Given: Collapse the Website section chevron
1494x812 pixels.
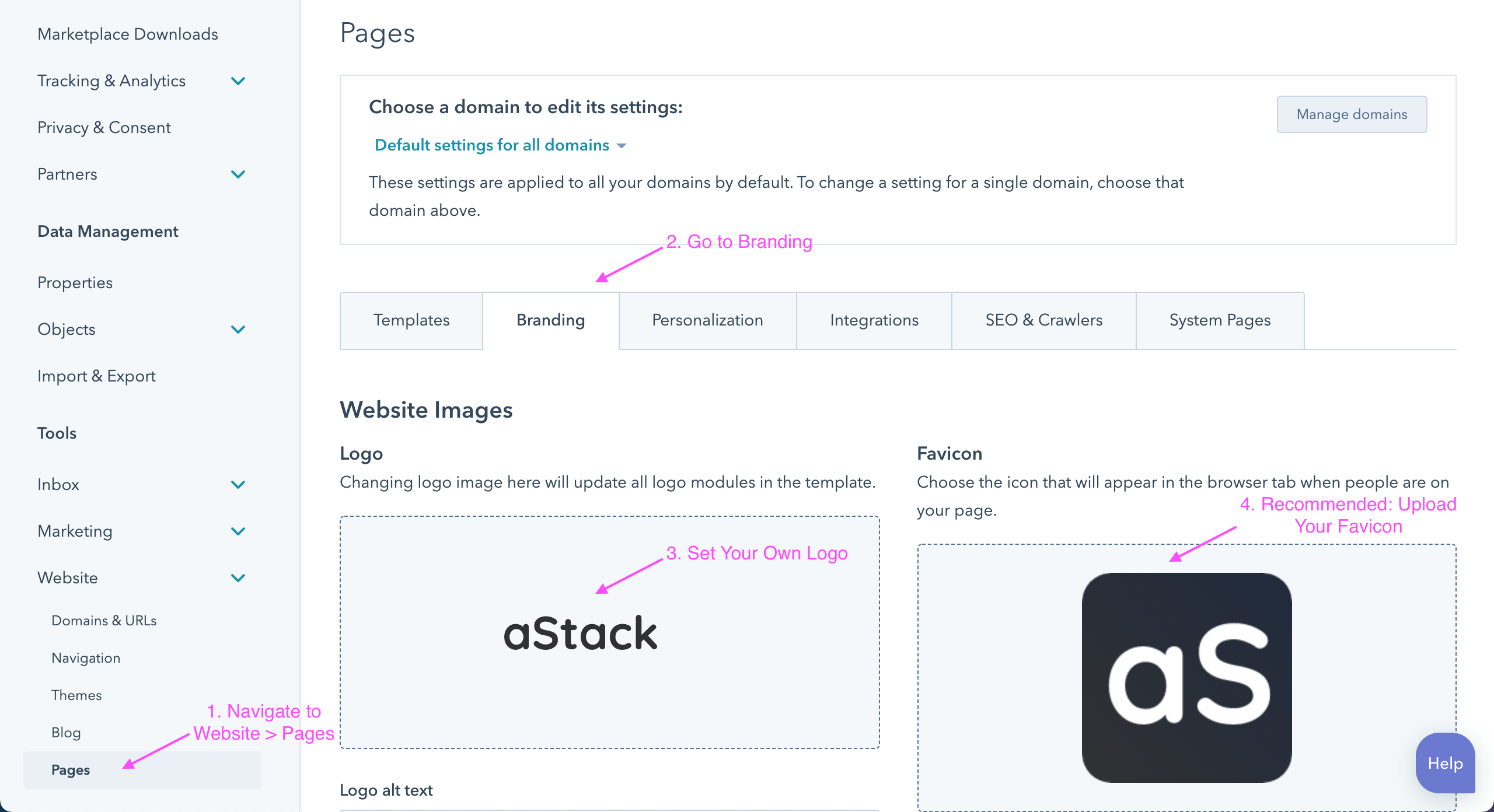Looking at the screenshot, I should pos(238,578).
